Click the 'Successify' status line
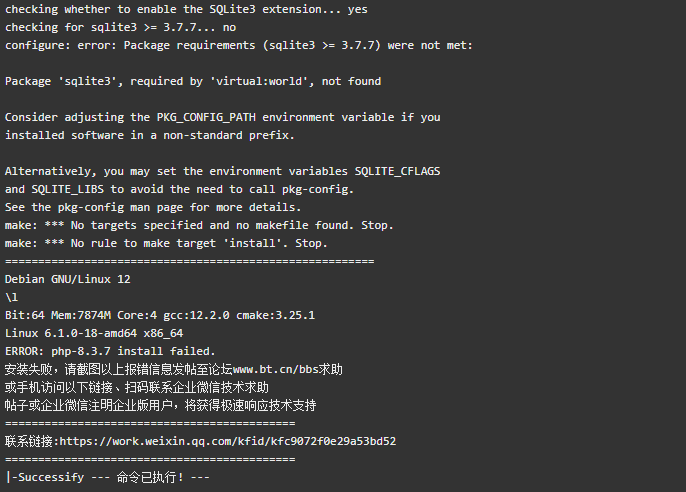 pos(108,477)
